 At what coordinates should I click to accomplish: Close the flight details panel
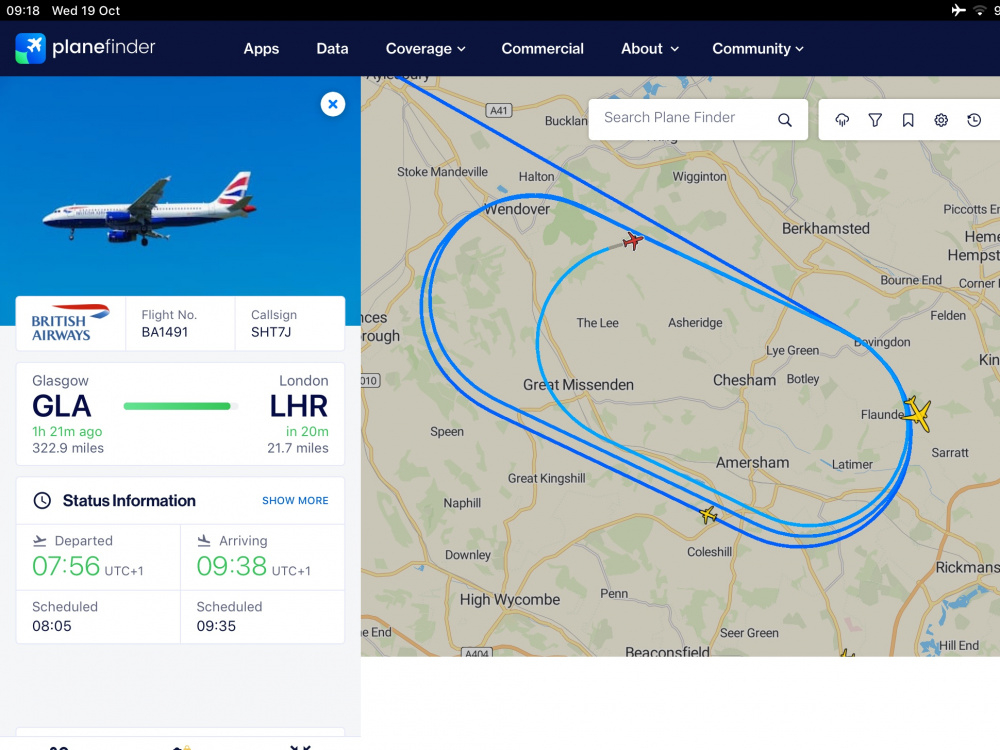333,104
